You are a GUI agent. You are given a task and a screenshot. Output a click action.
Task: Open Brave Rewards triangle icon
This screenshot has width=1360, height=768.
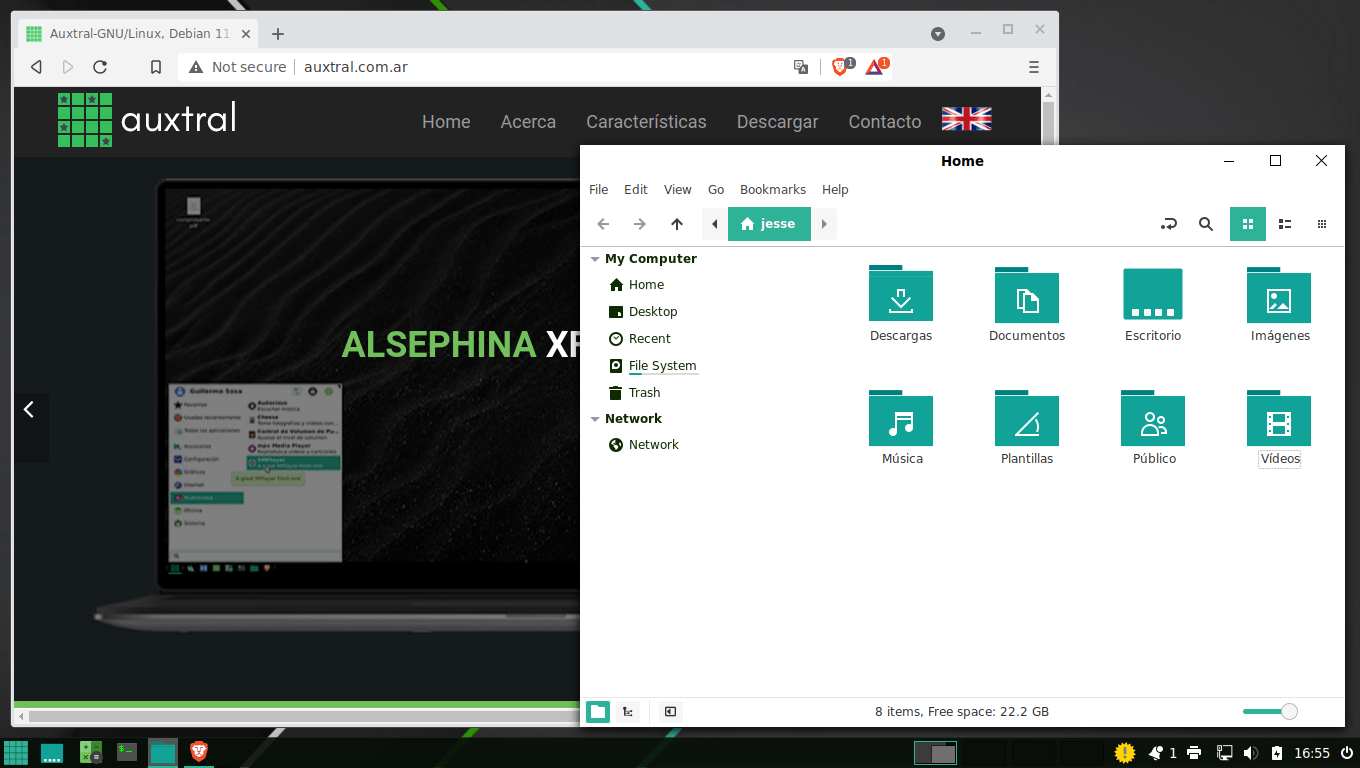[x=876, y=66]
